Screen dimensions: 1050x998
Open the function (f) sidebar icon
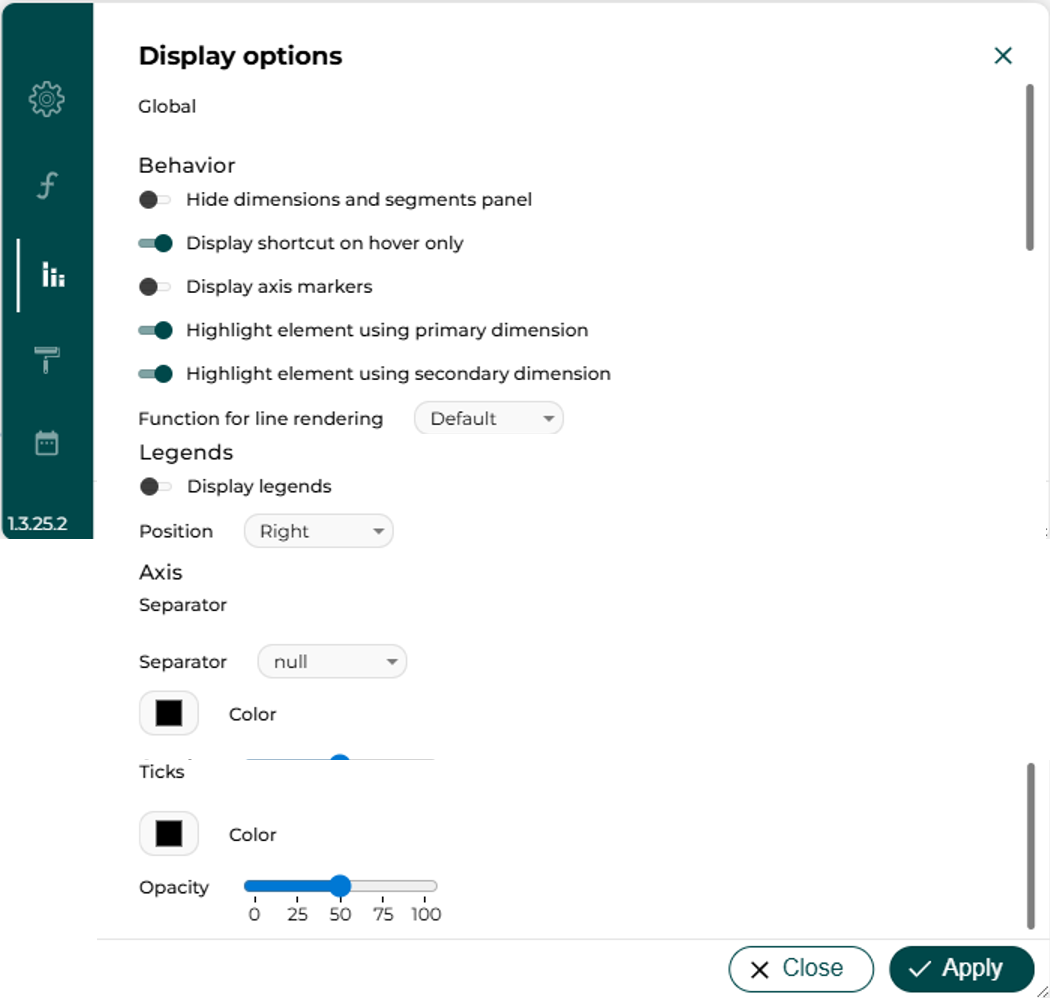pyautogui.click(x=47, y=186)
